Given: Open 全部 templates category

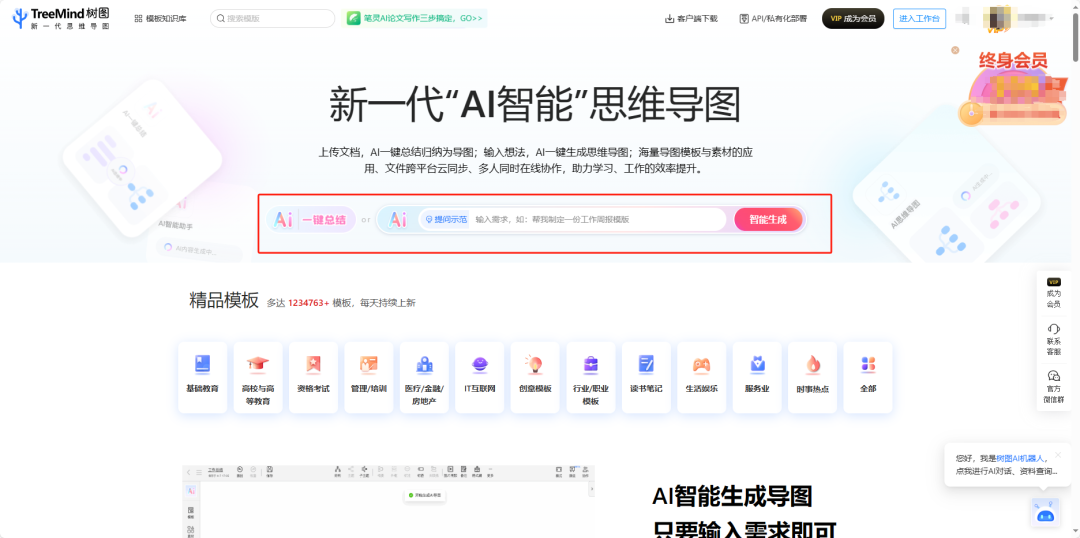Looking at the screenshot, I should (868, 377).
